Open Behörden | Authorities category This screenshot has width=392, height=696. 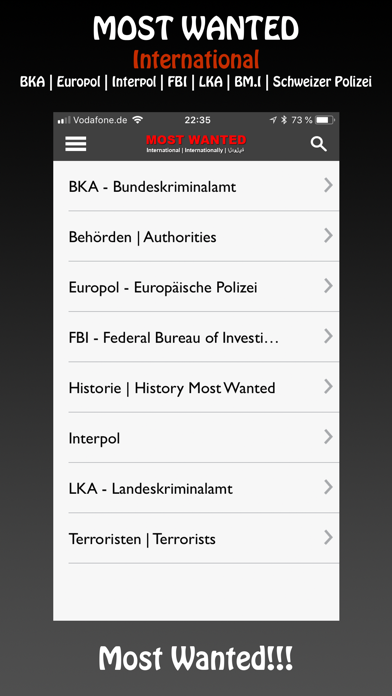click(x=196, y=236)
